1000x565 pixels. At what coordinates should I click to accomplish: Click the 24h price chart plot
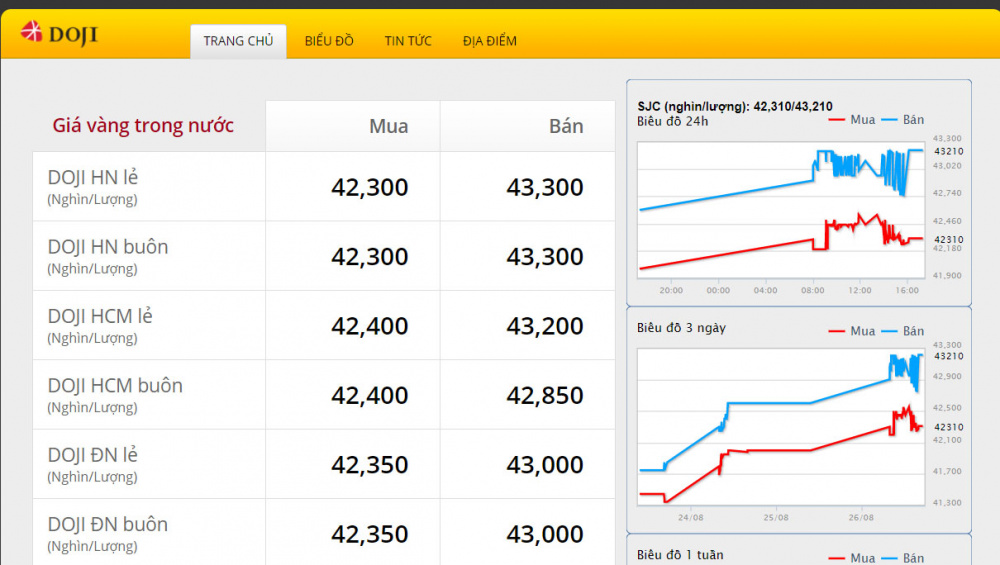(781, 210)
